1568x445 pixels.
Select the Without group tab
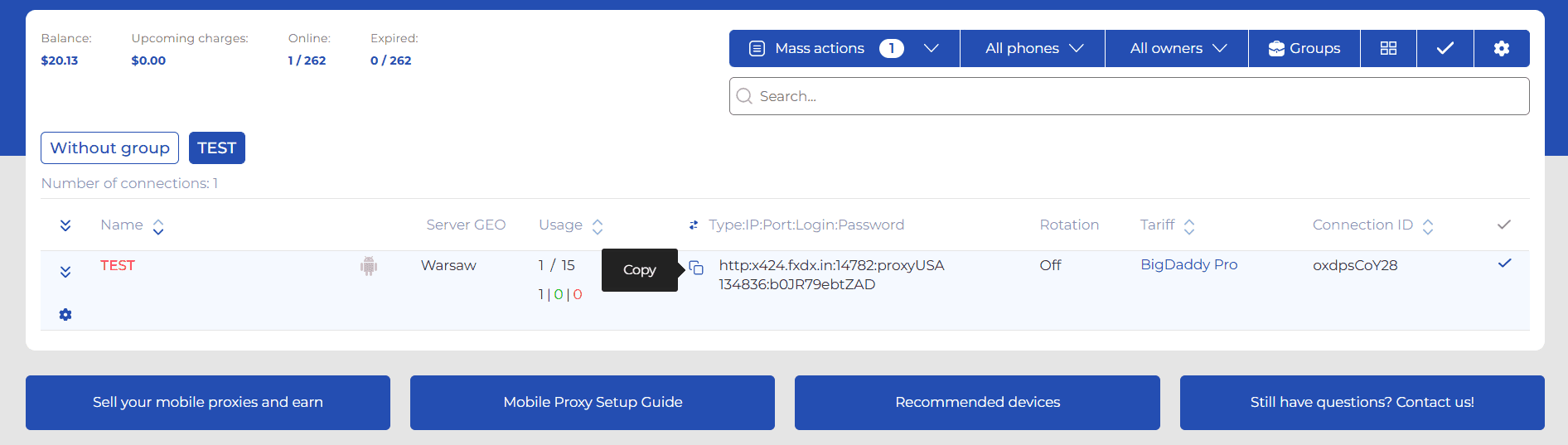pyautogui.click(x=109, y=148)
